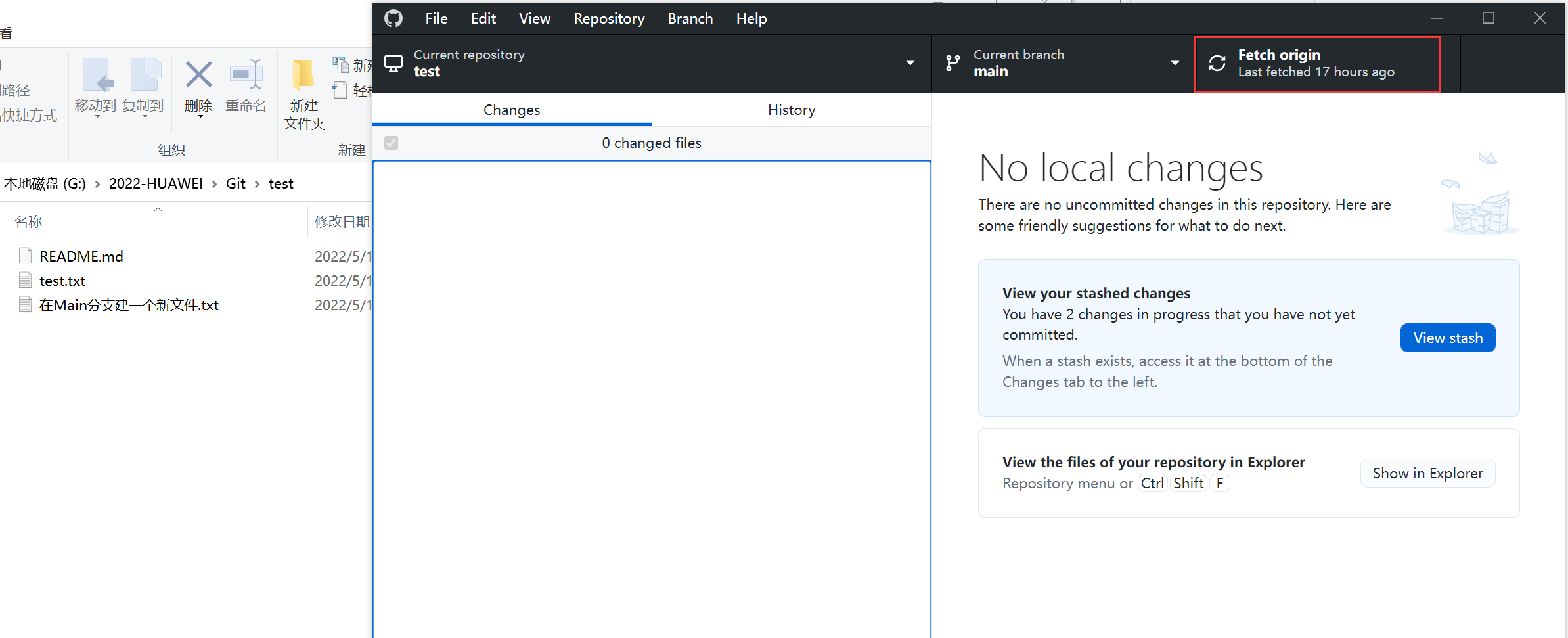The height and width of the screenshot is (638, 1568).
Task: Open the Current branch dropdown
Action: [1175, 62]
